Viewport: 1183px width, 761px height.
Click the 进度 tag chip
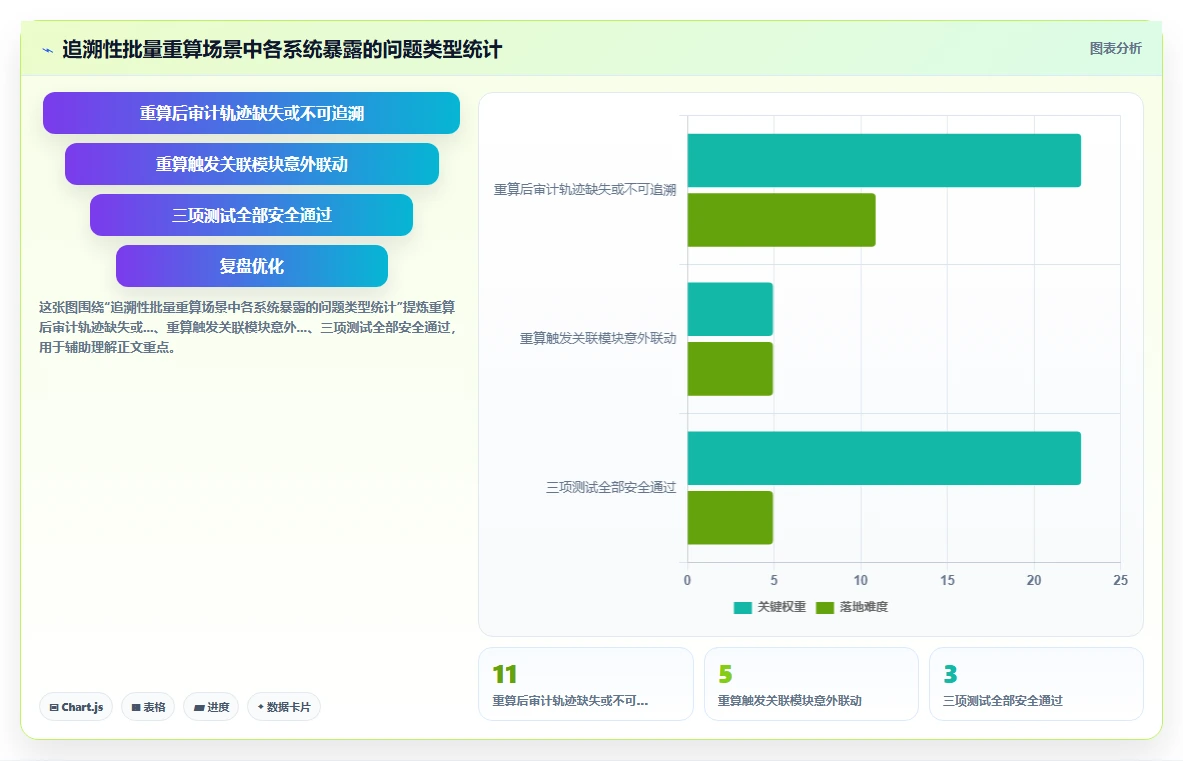211,707
